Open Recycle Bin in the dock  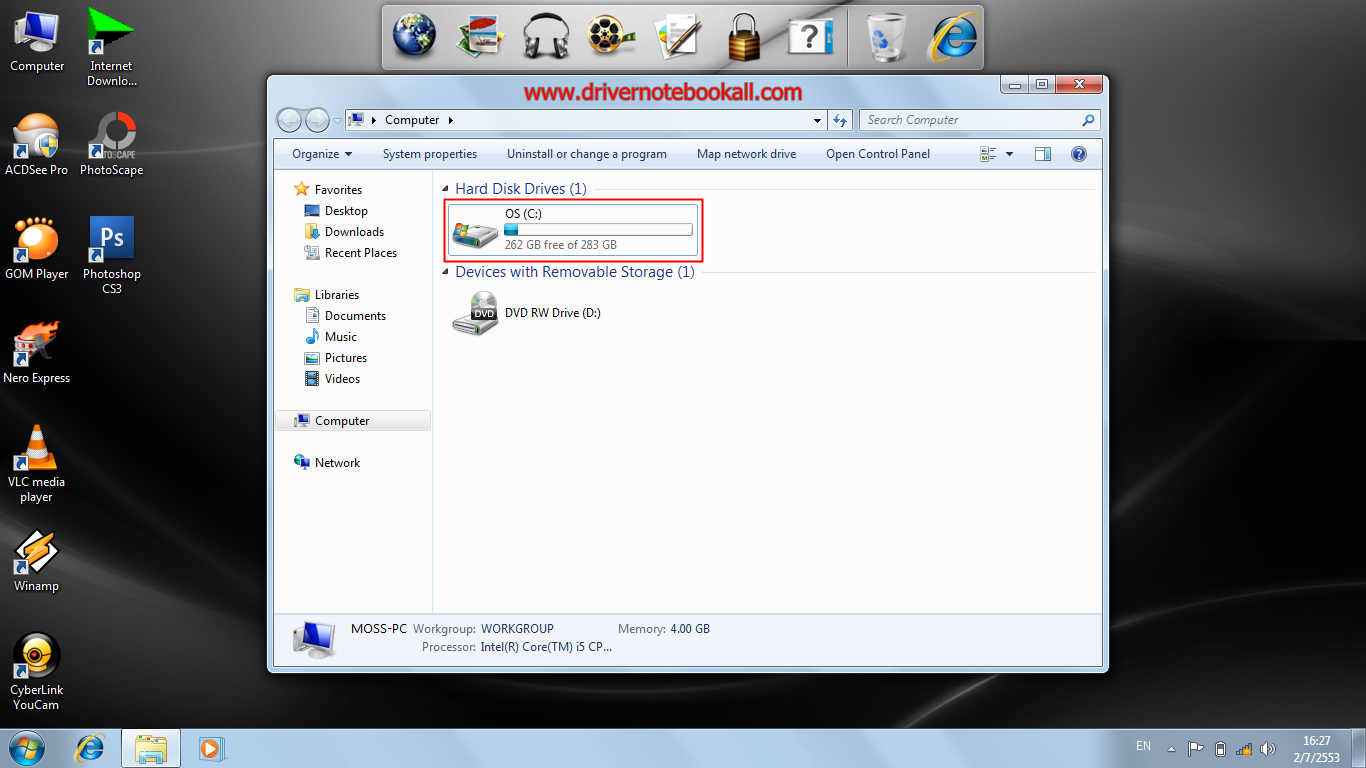point(886,36)
